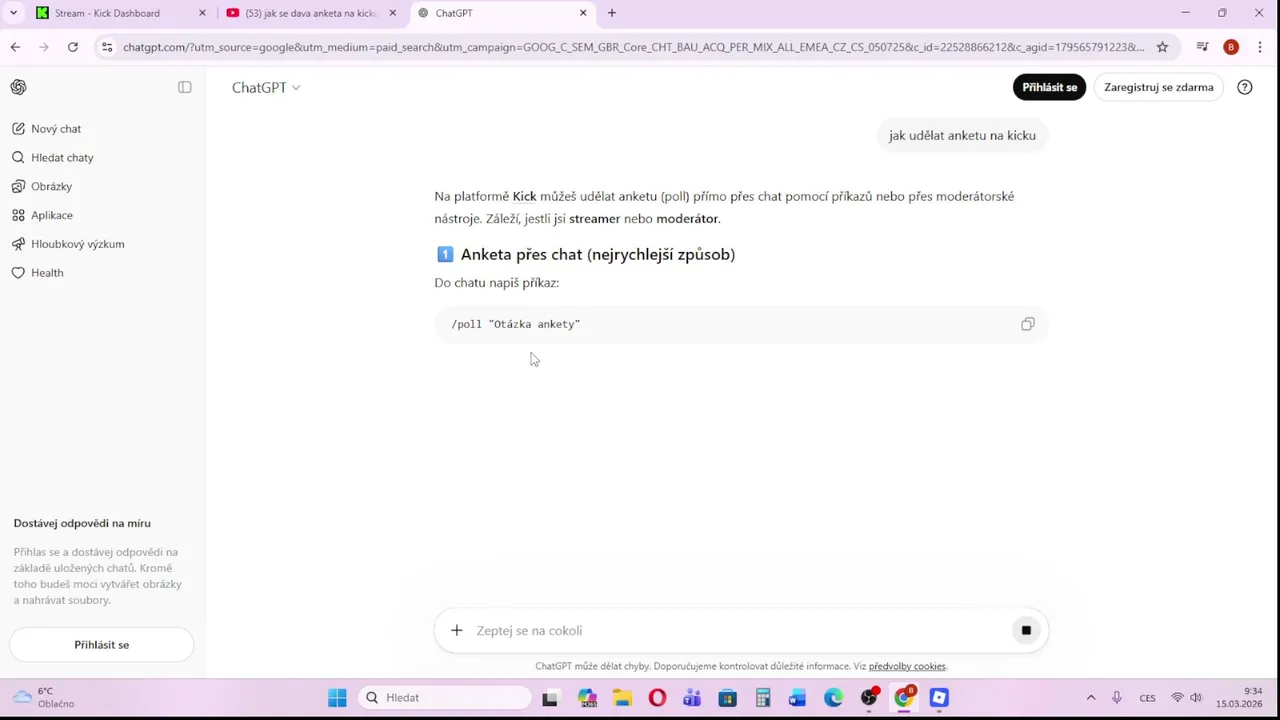This screenshot has width=1280, height=720.
Task: Click user message jak udělat anketu na kicku
Action: 962,136
